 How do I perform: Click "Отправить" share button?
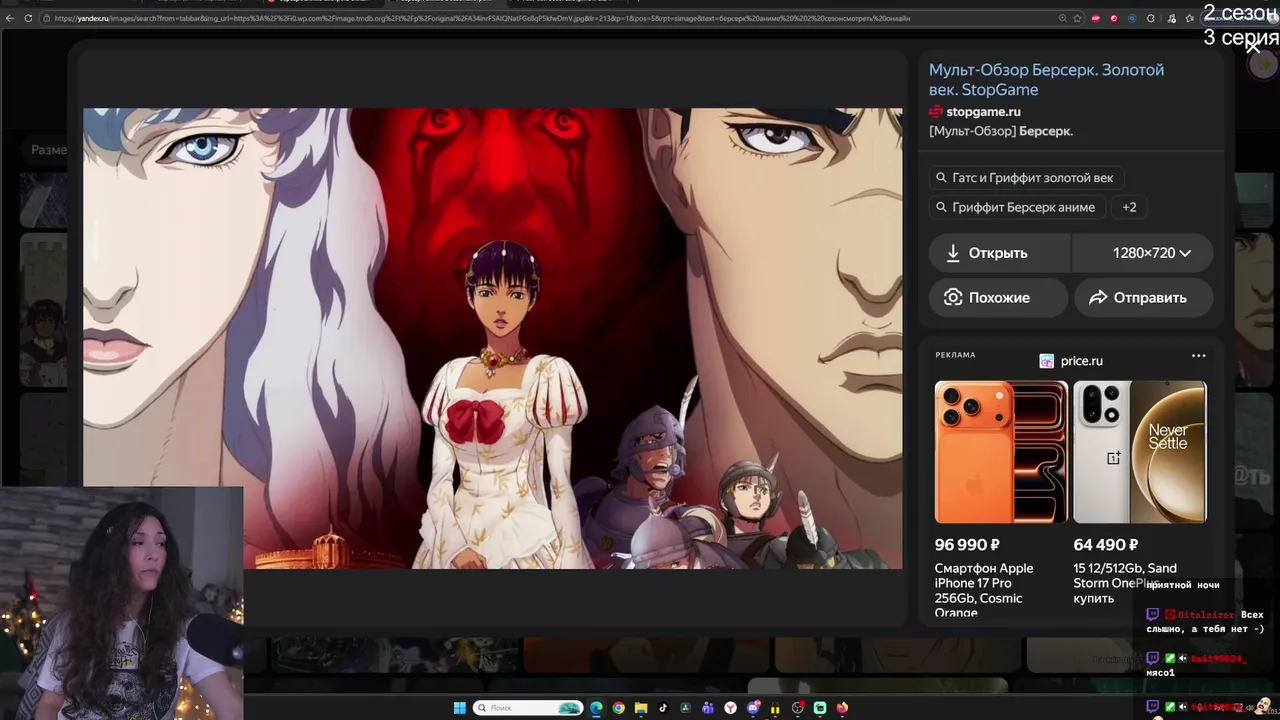tap(1143, 297)
